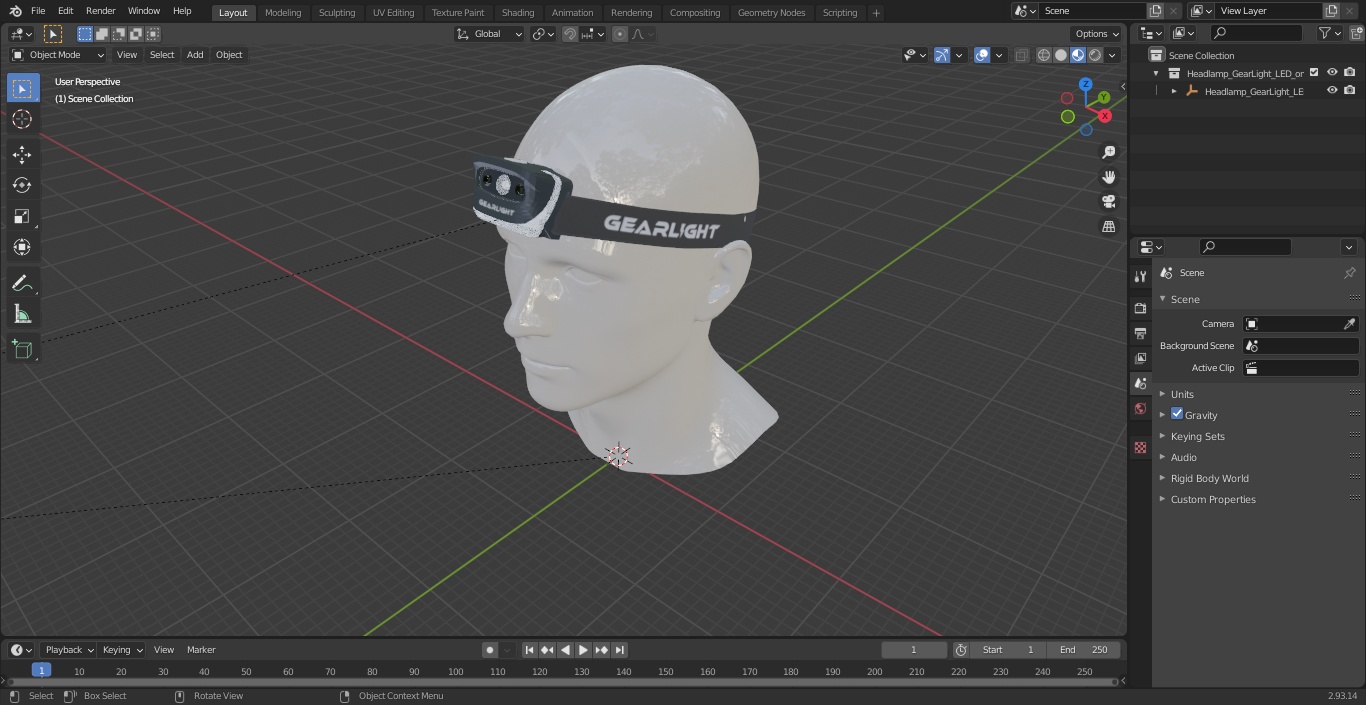Image resolution: width=1366 pixels, height=705 pixels.
Task: Switch to solid viewport shading
Action: 1061,55
